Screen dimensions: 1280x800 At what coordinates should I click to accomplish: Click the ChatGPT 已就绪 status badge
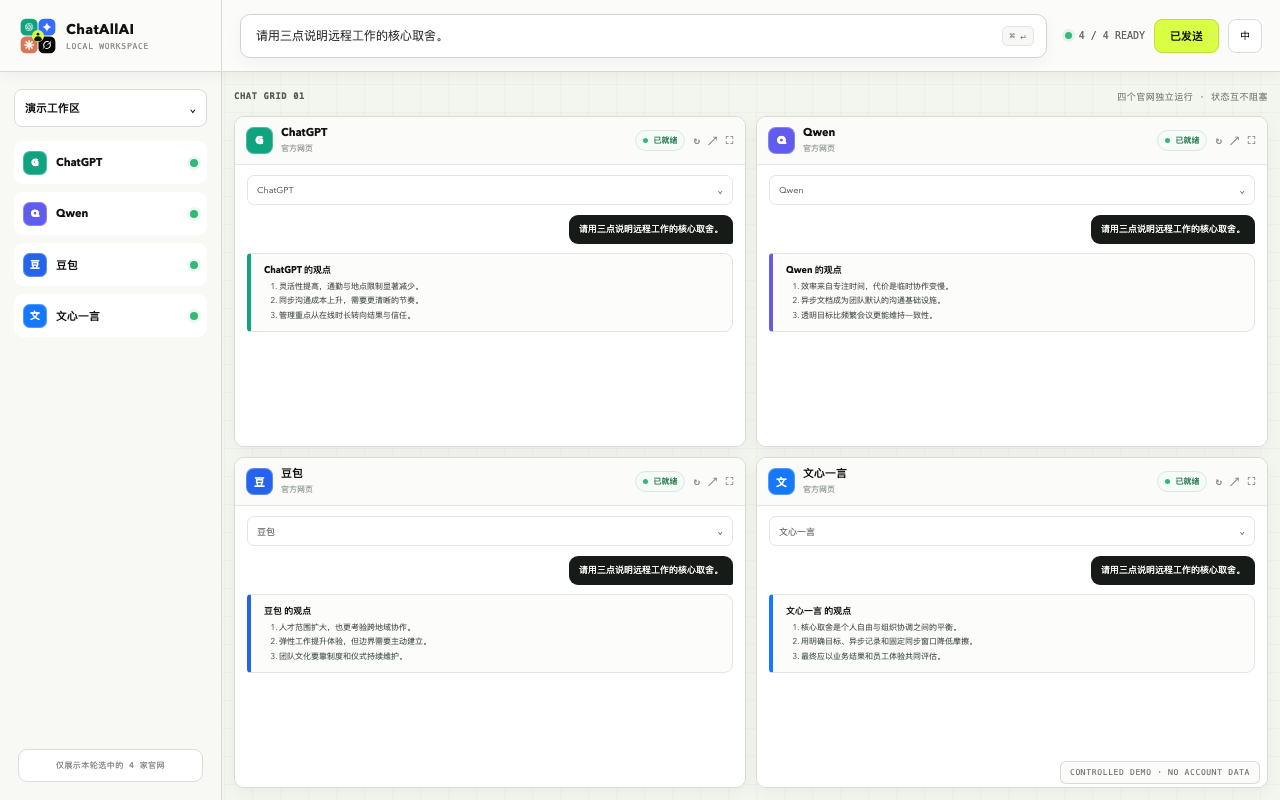[x=660, y=141]
